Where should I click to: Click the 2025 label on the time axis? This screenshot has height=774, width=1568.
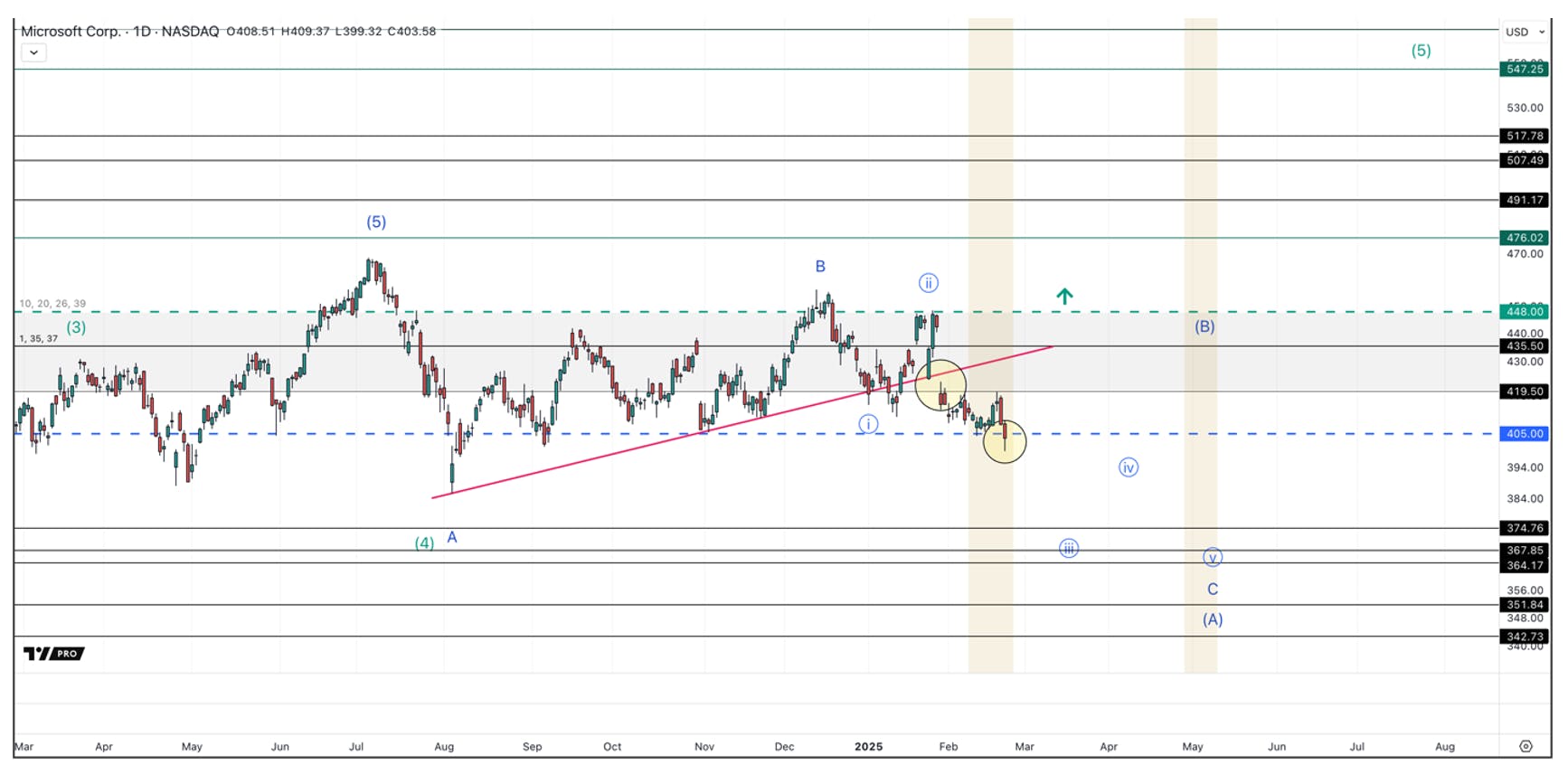(868, 746)
